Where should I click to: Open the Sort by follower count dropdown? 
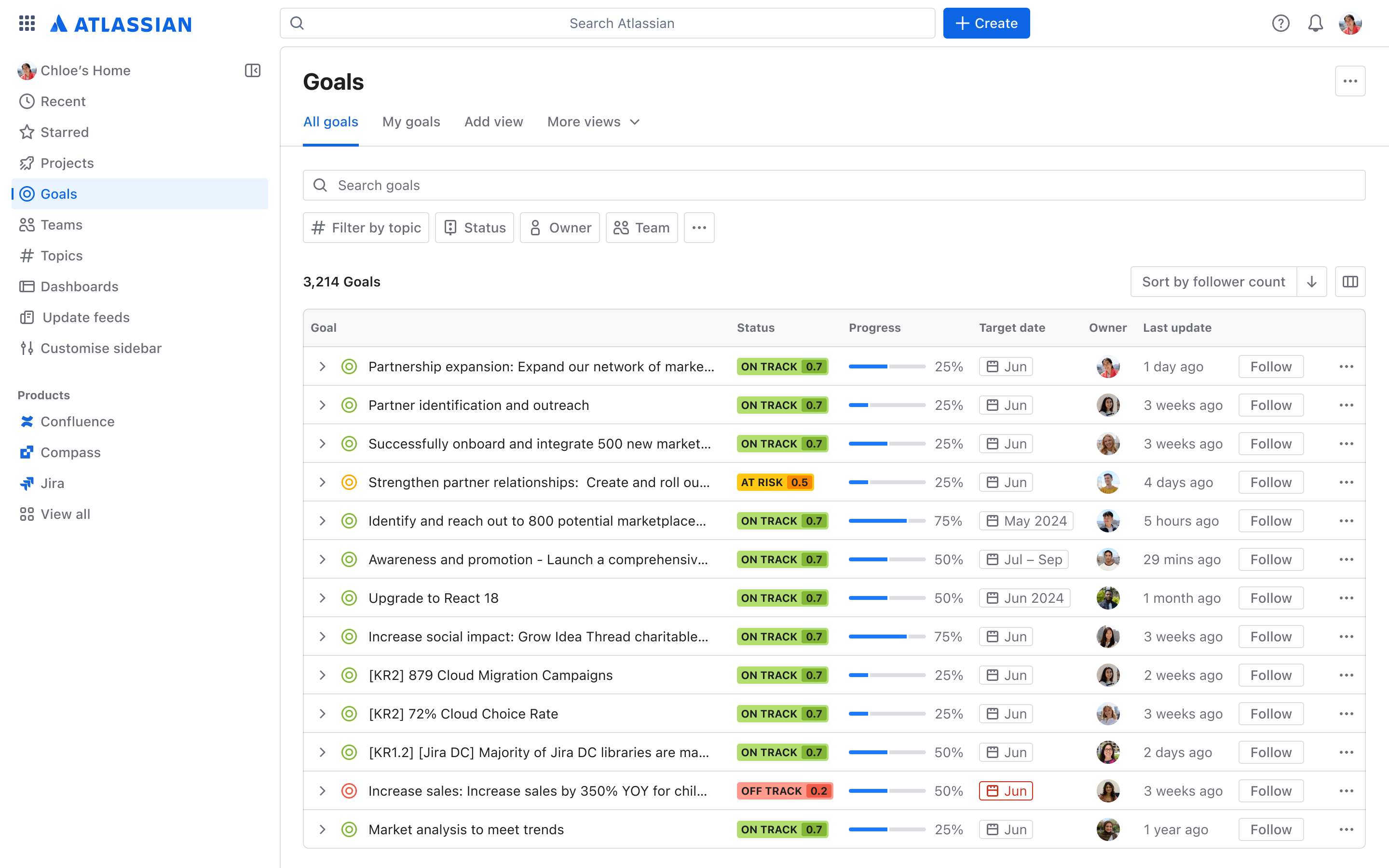[x=1213, y=281]
